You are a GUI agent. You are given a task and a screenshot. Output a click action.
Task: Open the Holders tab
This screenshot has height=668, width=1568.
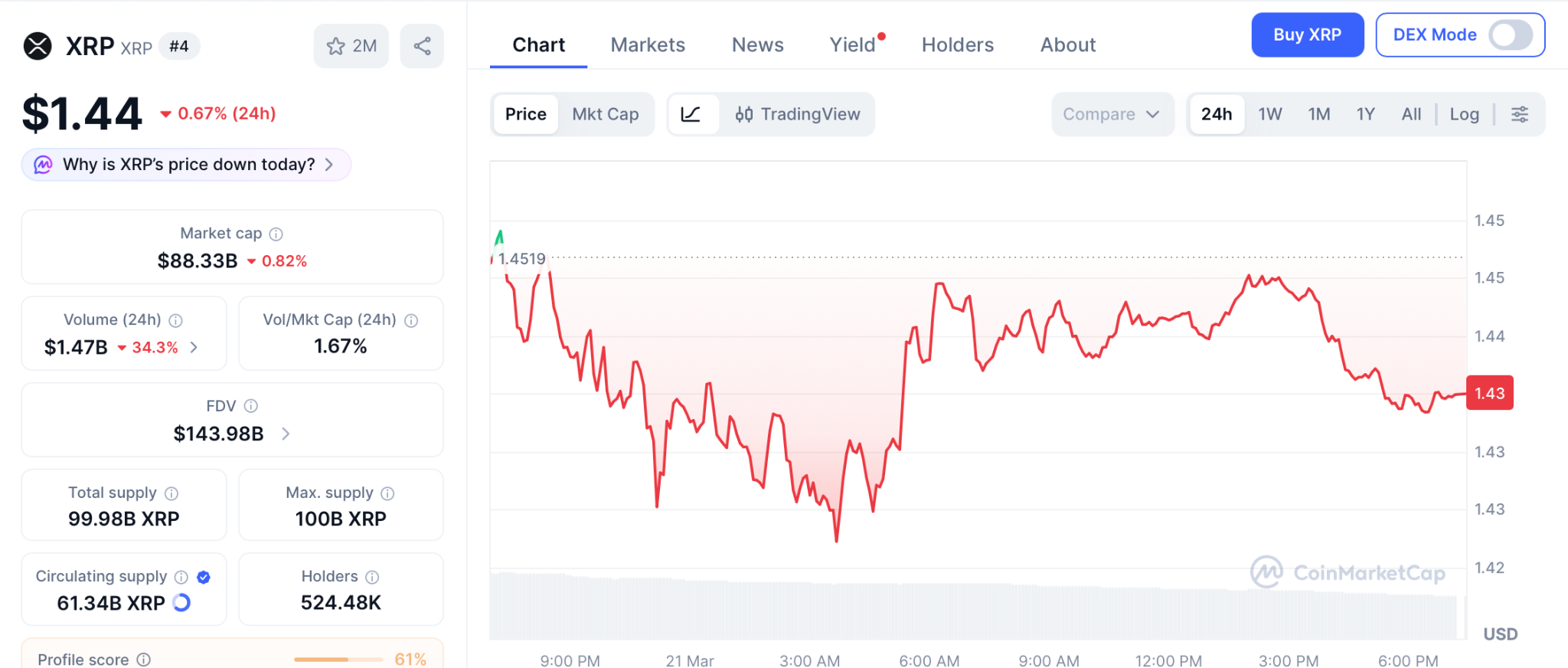957,44
